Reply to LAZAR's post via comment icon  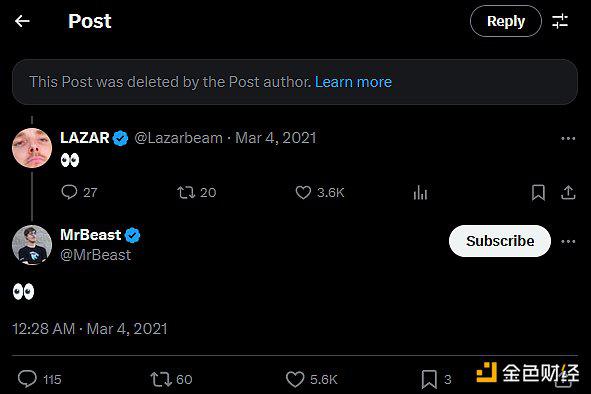(69, 192)
